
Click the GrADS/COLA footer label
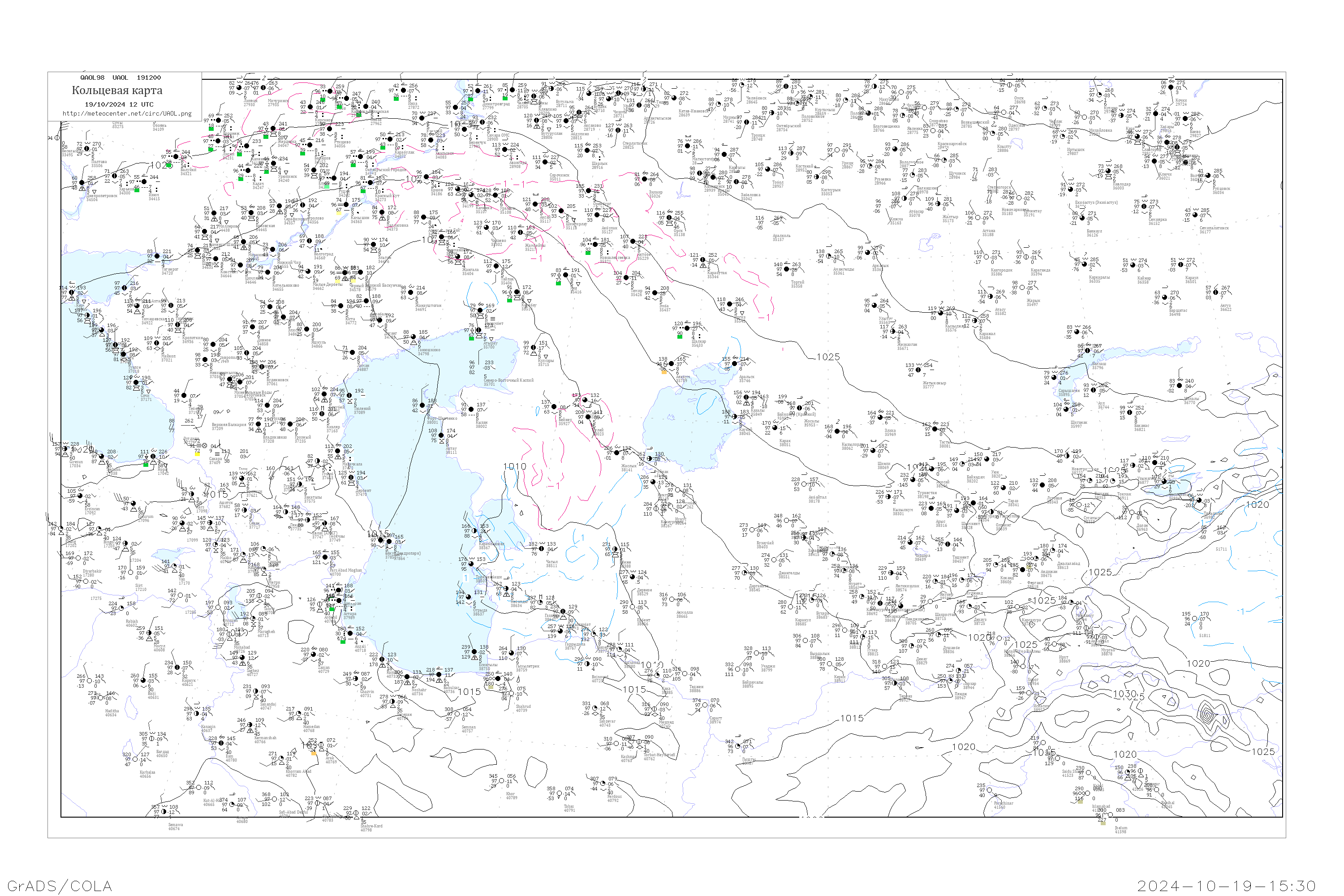click(60, 886)
